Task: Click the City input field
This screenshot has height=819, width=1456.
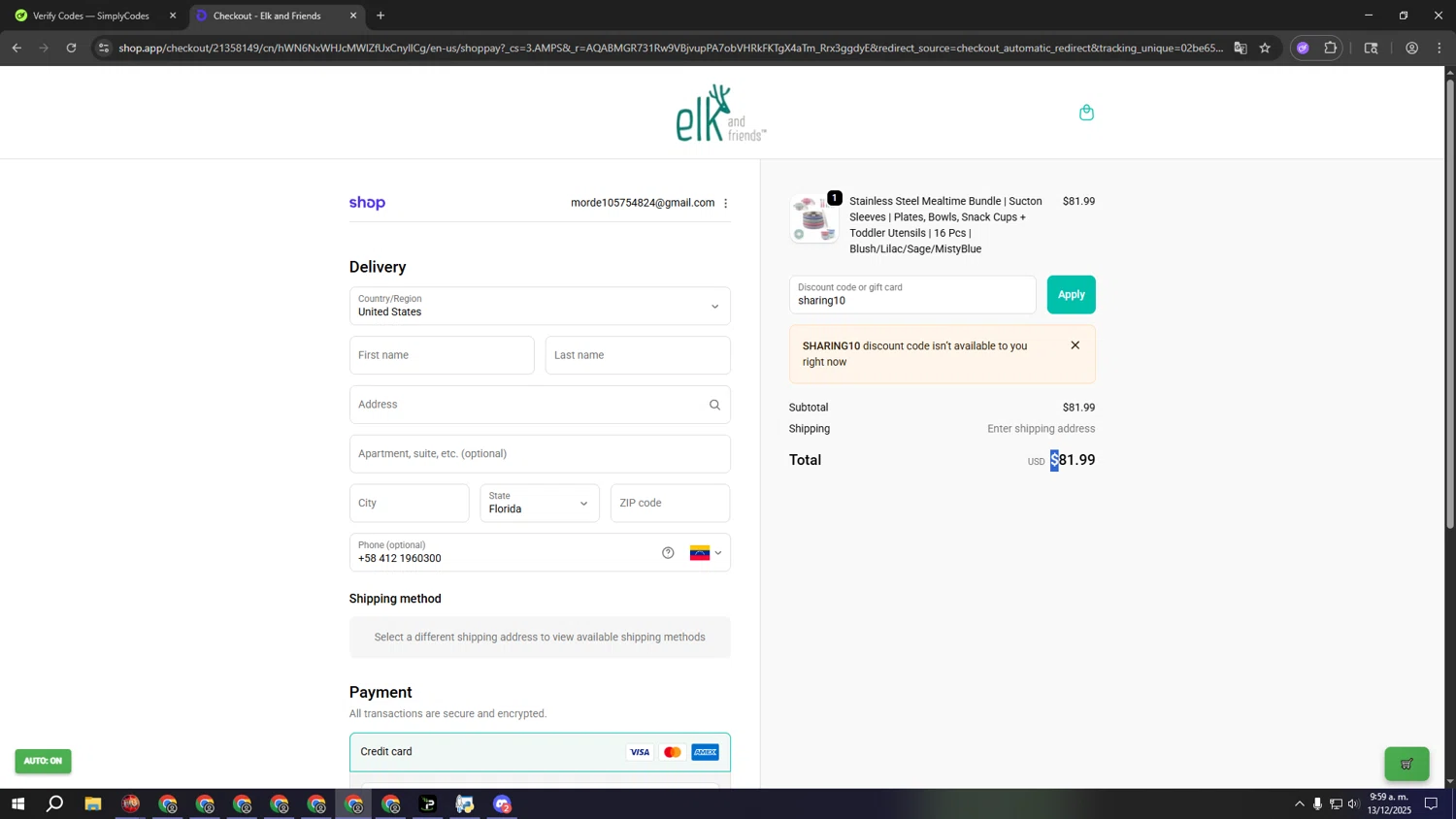Action: (x=409, y=504)
